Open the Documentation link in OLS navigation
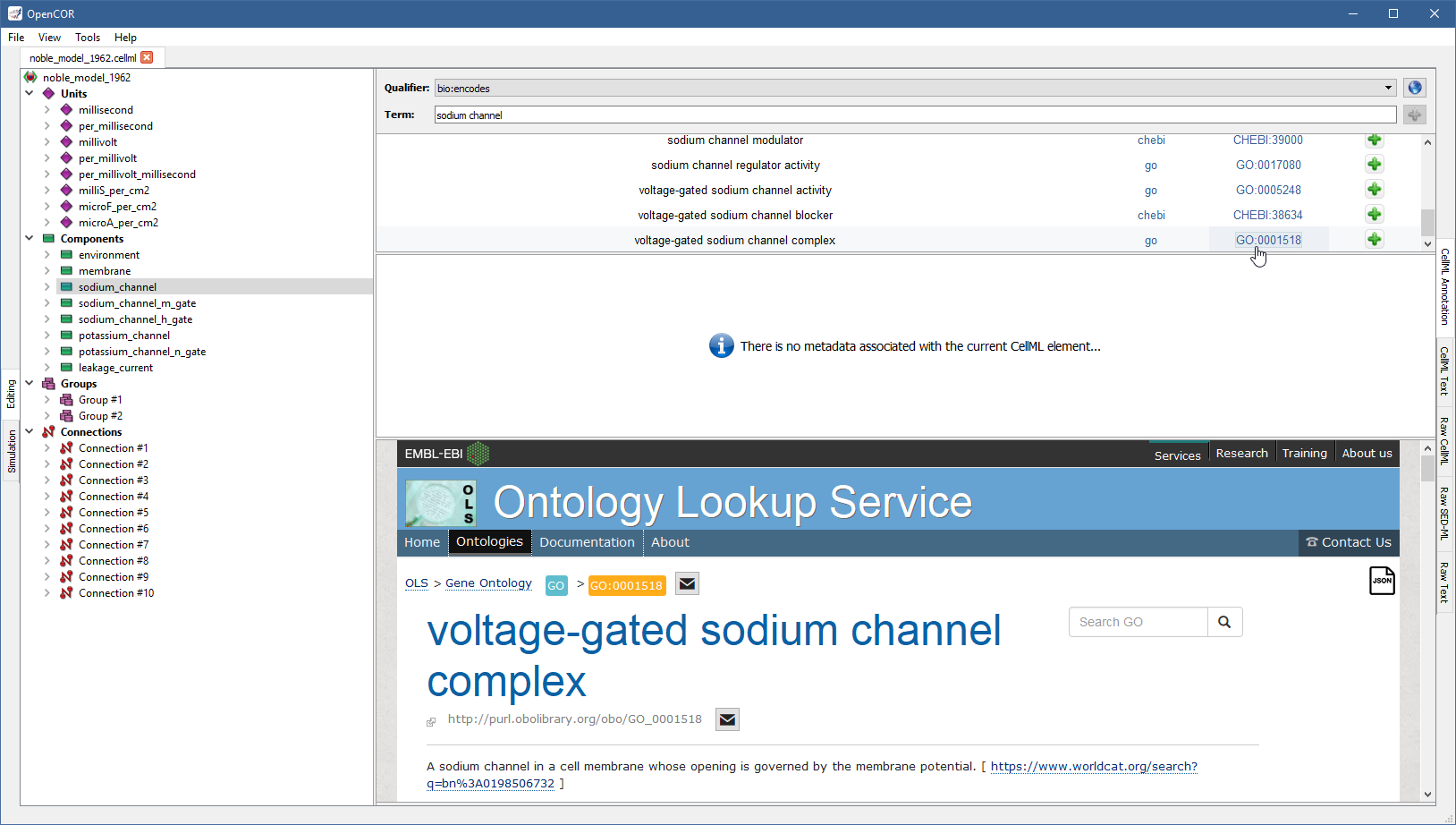The image size is (1456, 825). (587, 542)
